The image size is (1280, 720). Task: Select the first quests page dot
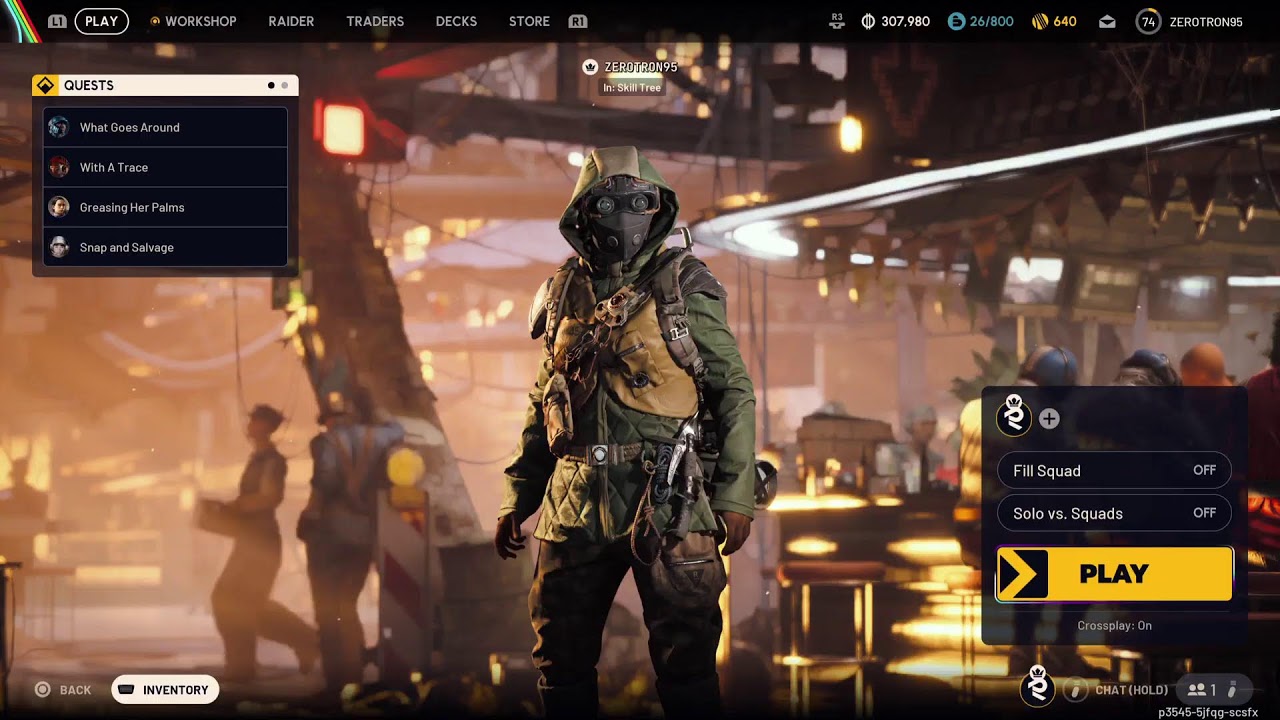coord(271,85)
